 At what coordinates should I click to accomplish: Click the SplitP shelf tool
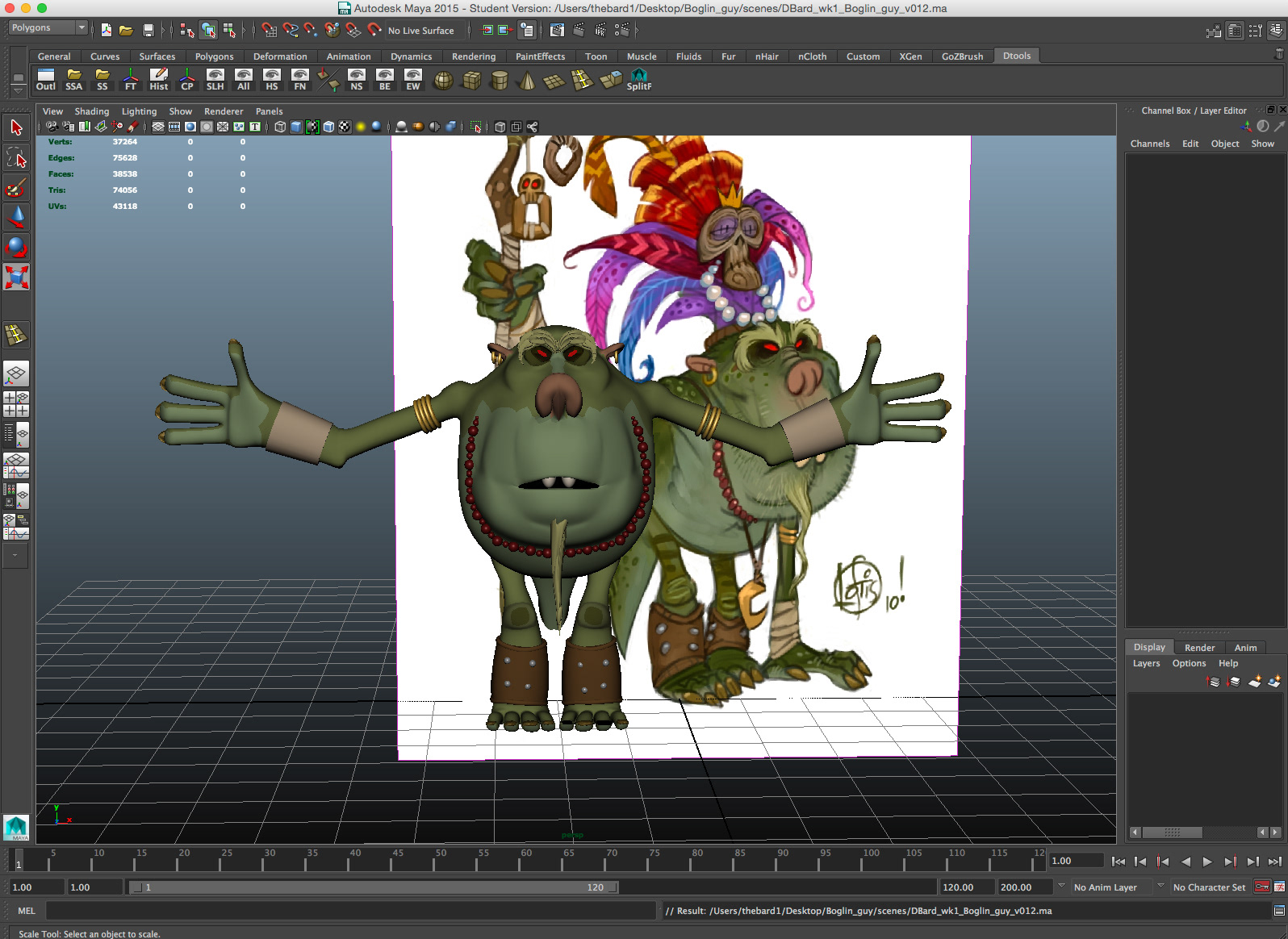pos(638,80)
